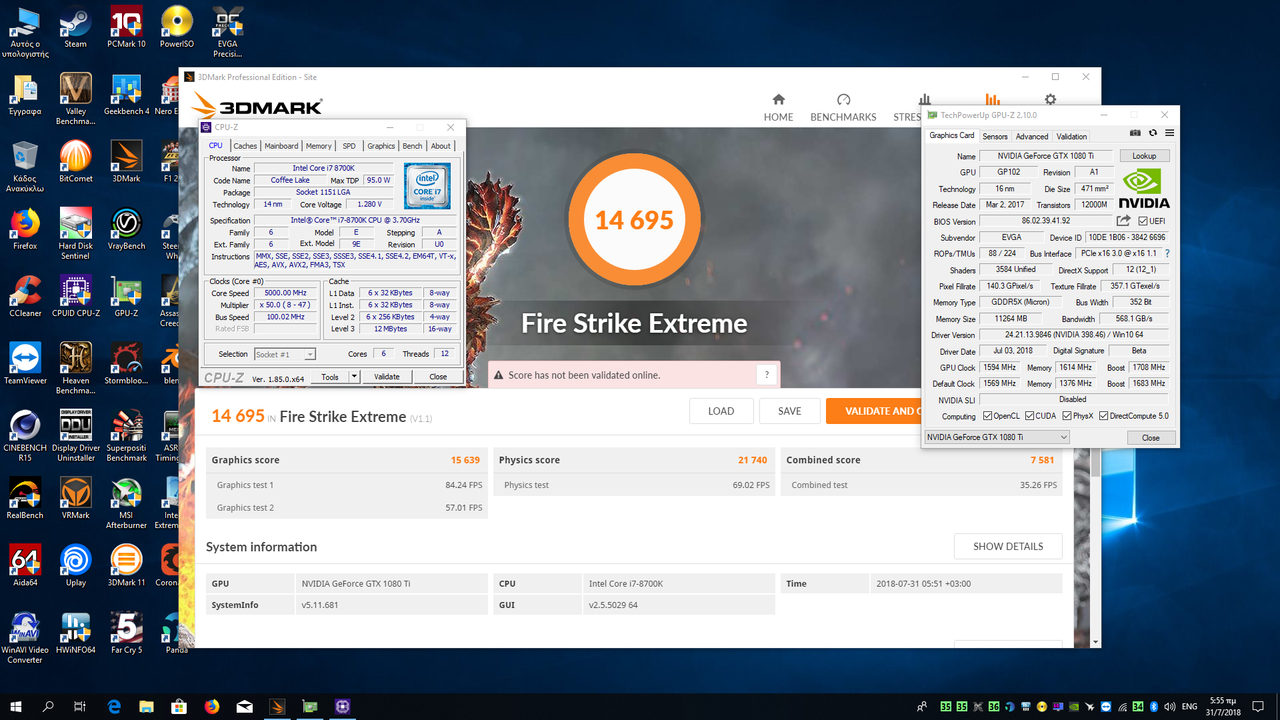Screen dimensions: 1280x720
Task: Open Microsoft Edge from the taskbar
Action: (x=114, y=706)
